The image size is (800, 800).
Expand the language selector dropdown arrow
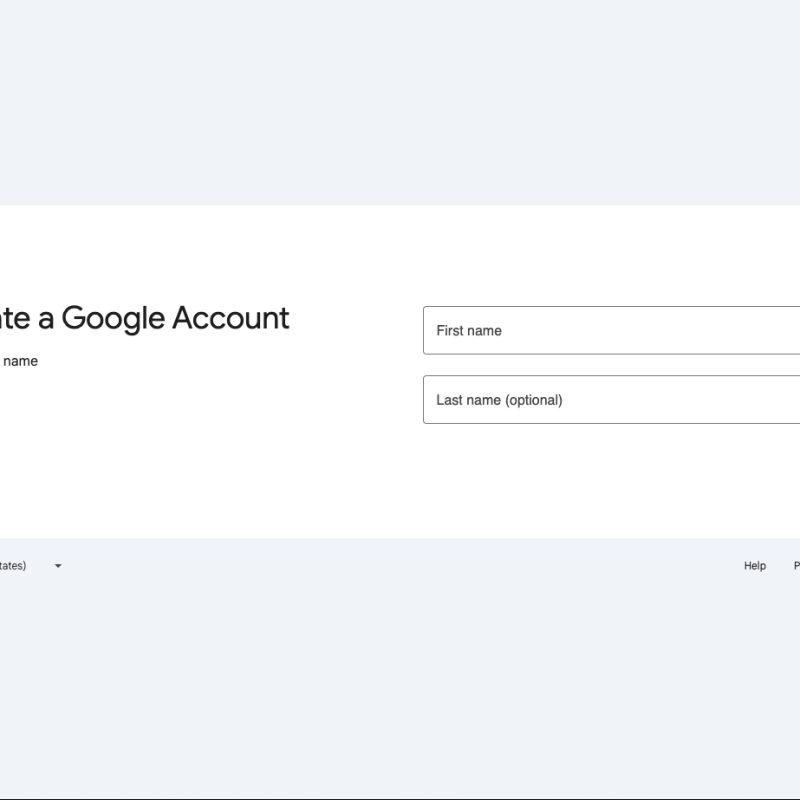click(58, 566)
